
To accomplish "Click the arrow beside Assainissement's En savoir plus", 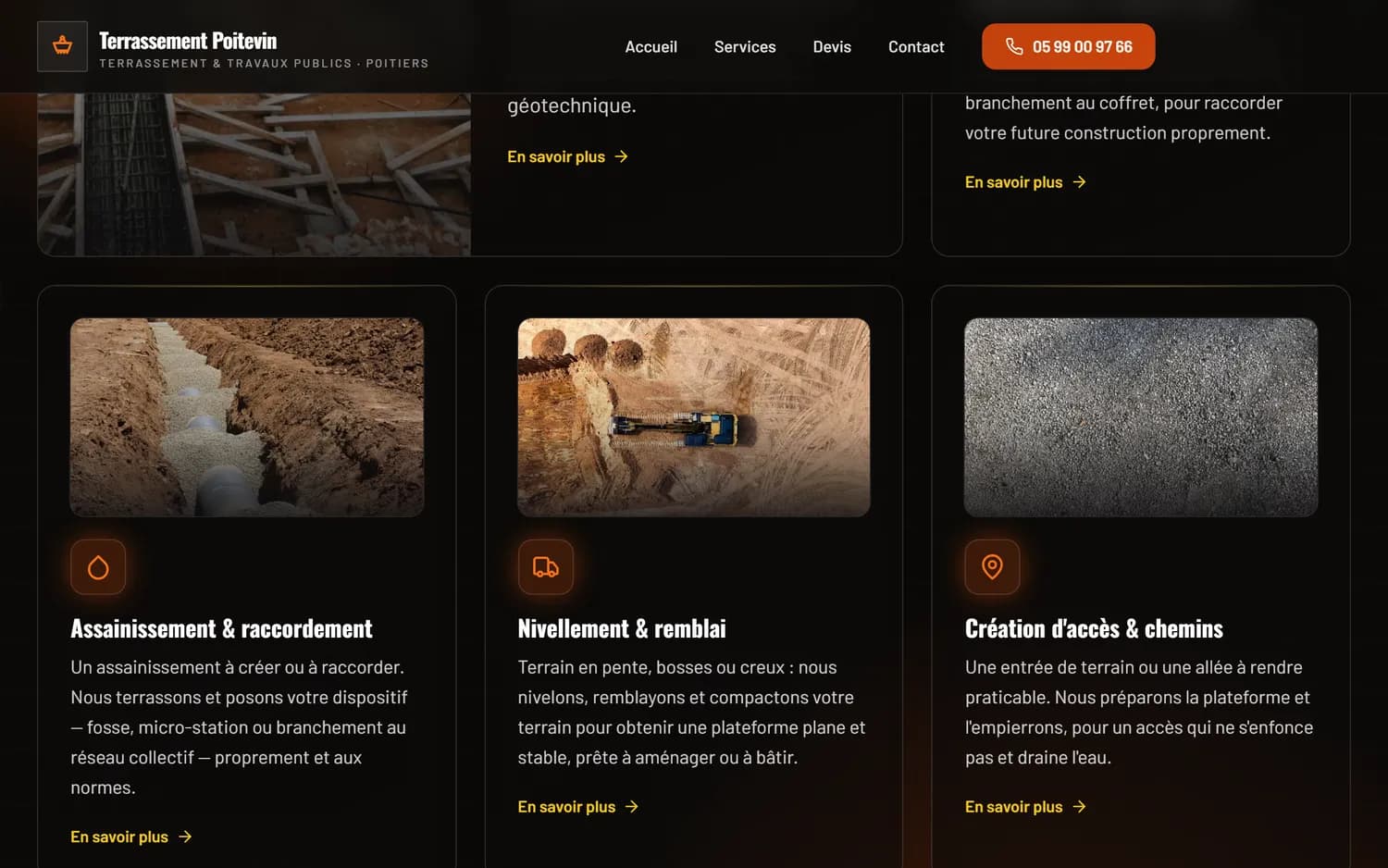I will 185,837.
